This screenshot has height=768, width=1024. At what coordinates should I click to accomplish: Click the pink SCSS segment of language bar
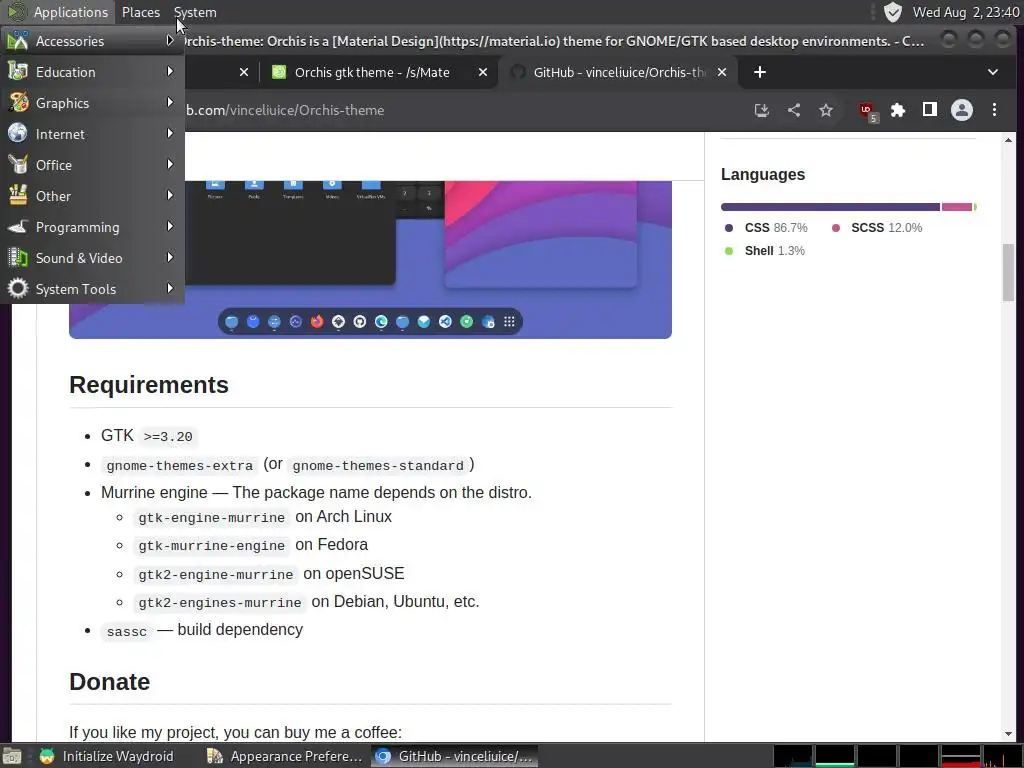(x=957, y=207)
